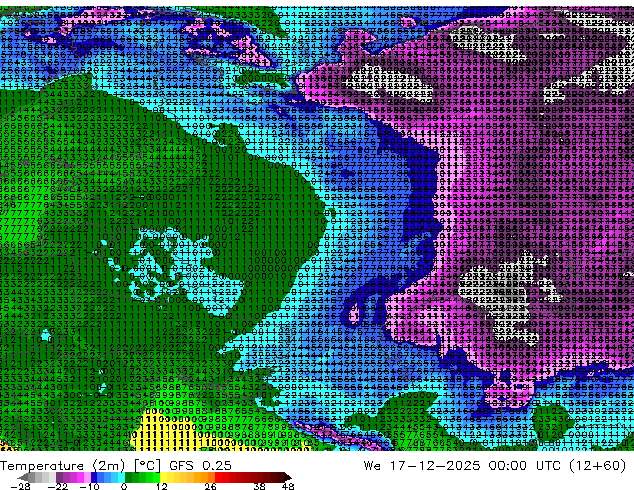
Task: Click the dark maroon right arrow end of the legend
Action: [287, 477]
